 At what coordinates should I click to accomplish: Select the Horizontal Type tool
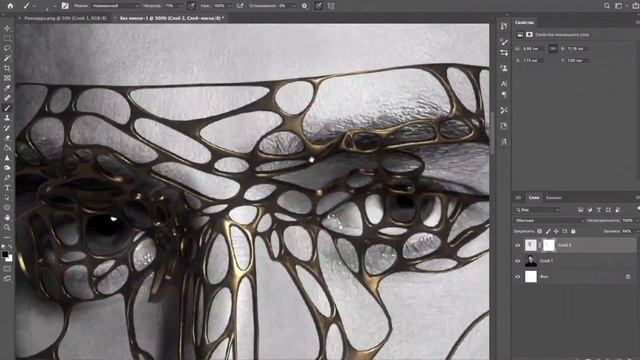(x=7, y=188)
